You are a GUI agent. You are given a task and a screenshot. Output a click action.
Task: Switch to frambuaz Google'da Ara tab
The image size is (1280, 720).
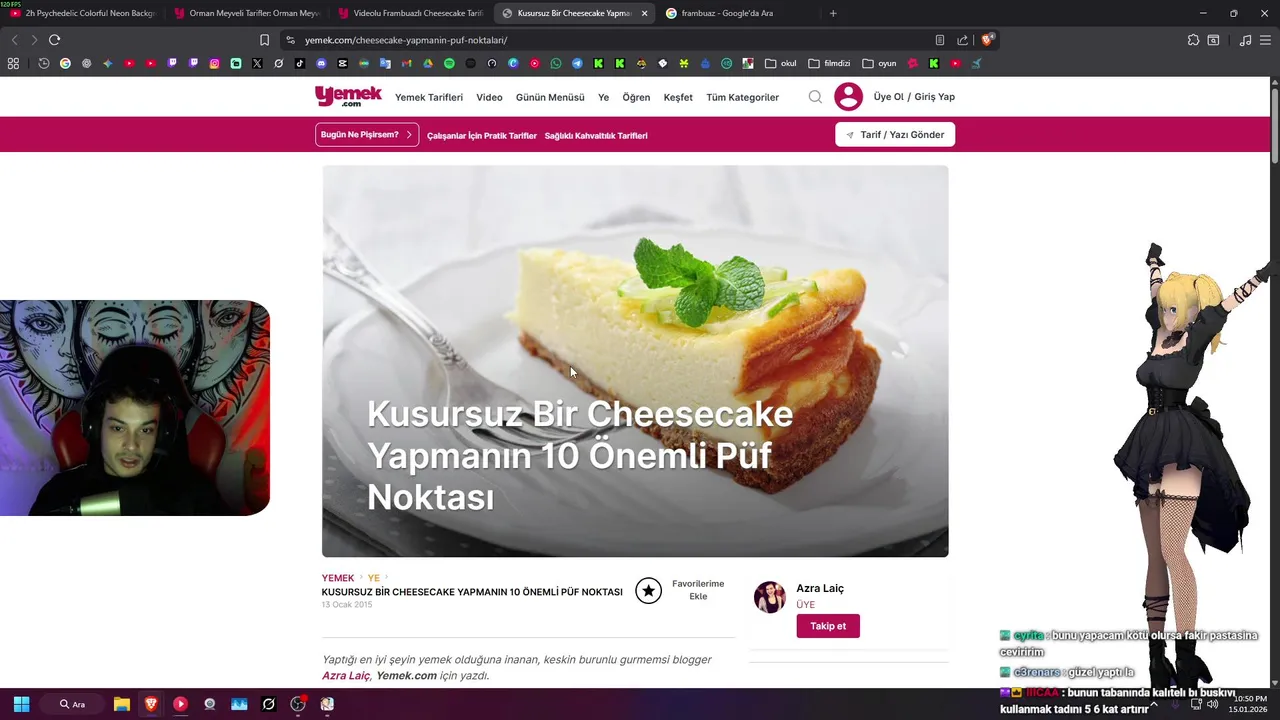point(738,13)
